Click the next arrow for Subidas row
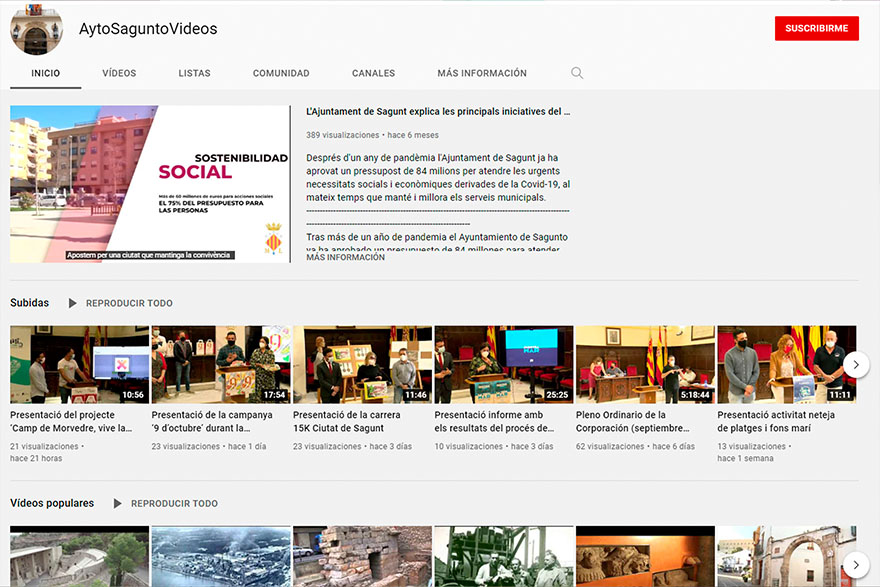The height and width of the screenshot is (587, 880). coord(856,364)
